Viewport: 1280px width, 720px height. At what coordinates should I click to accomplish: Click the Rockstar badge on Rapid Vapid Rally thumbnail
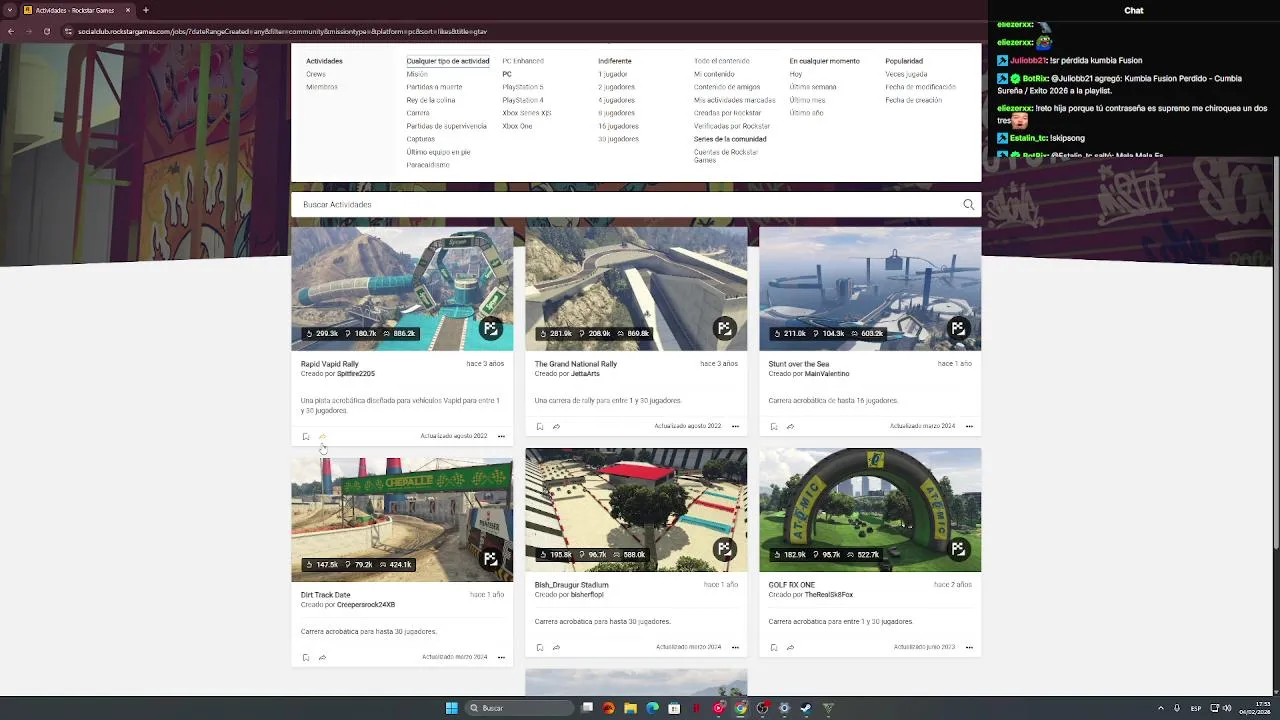(490, 328)
